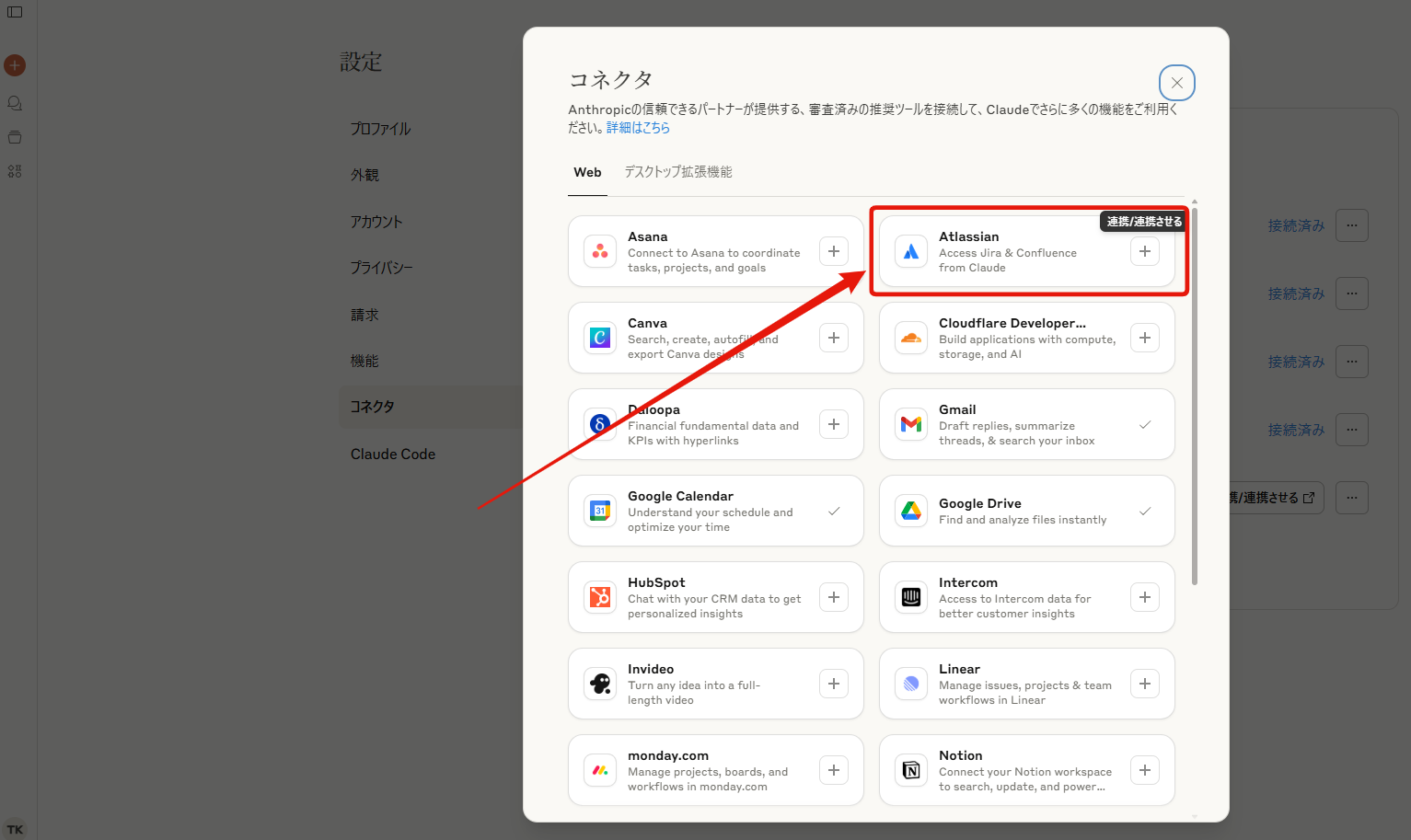Click the Atlassian logo icon
The height and width of the screenshot is (840, 1411).
coord(911,251)
